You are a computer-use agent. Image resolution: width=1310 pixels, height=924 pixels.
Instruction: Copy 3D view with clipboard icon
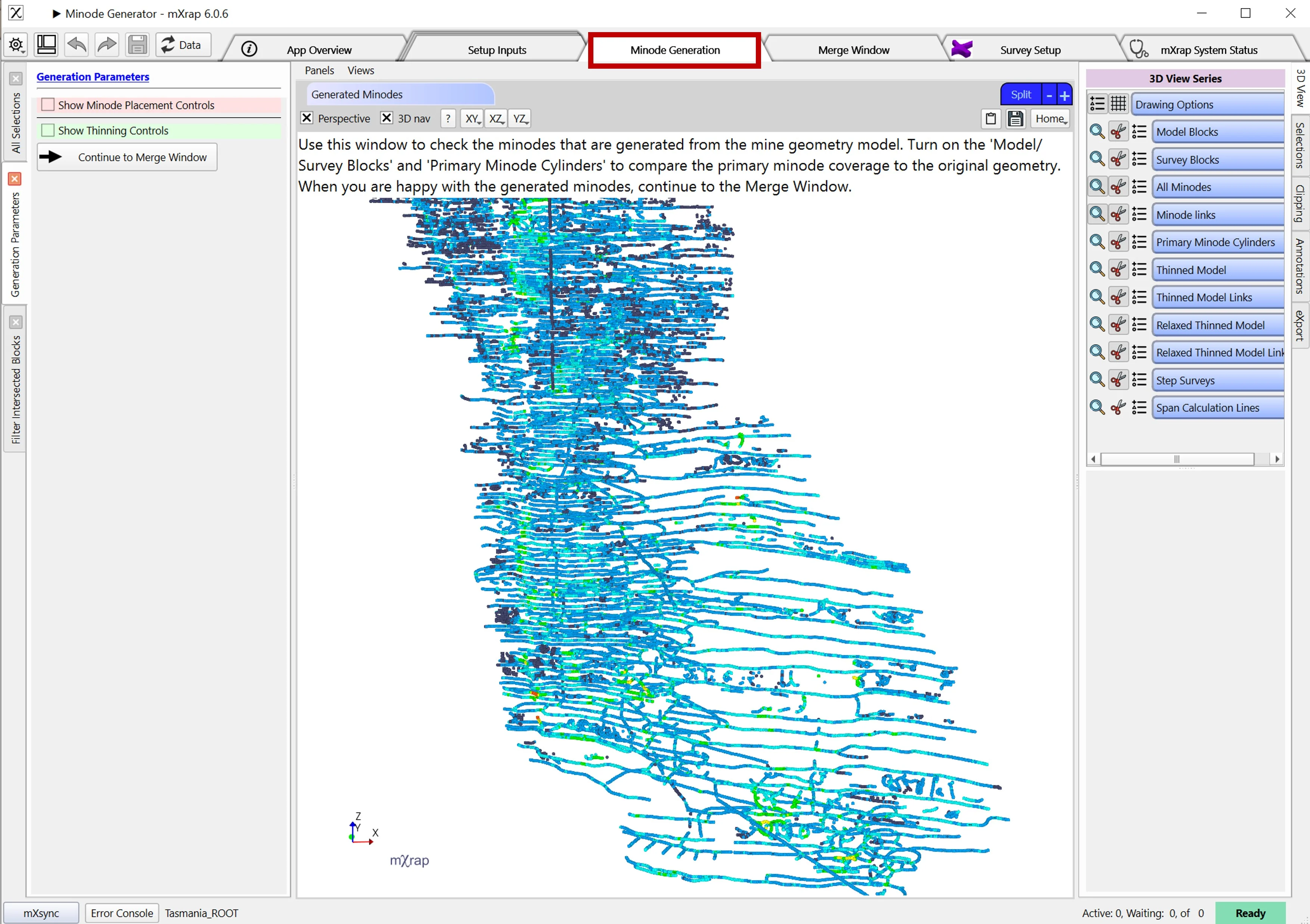tap(991, 119)
